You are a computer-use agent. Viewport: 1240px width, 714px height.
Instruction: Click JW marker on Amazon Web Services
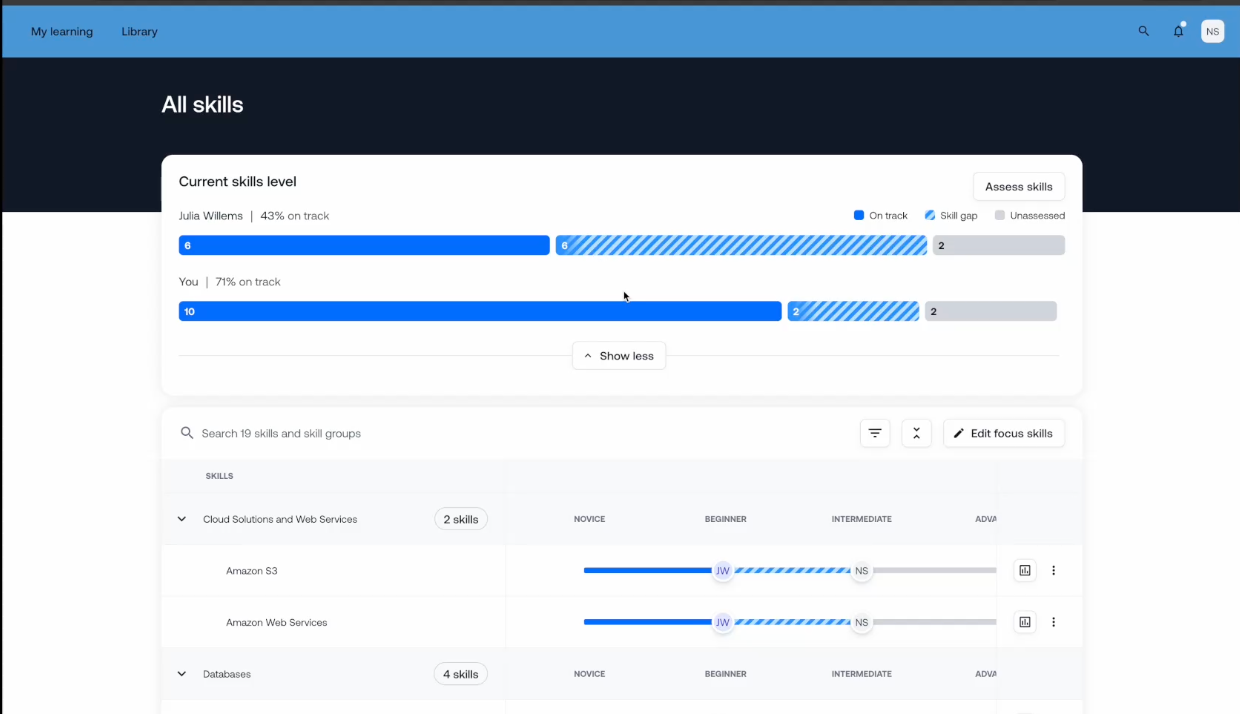[722, 622]
